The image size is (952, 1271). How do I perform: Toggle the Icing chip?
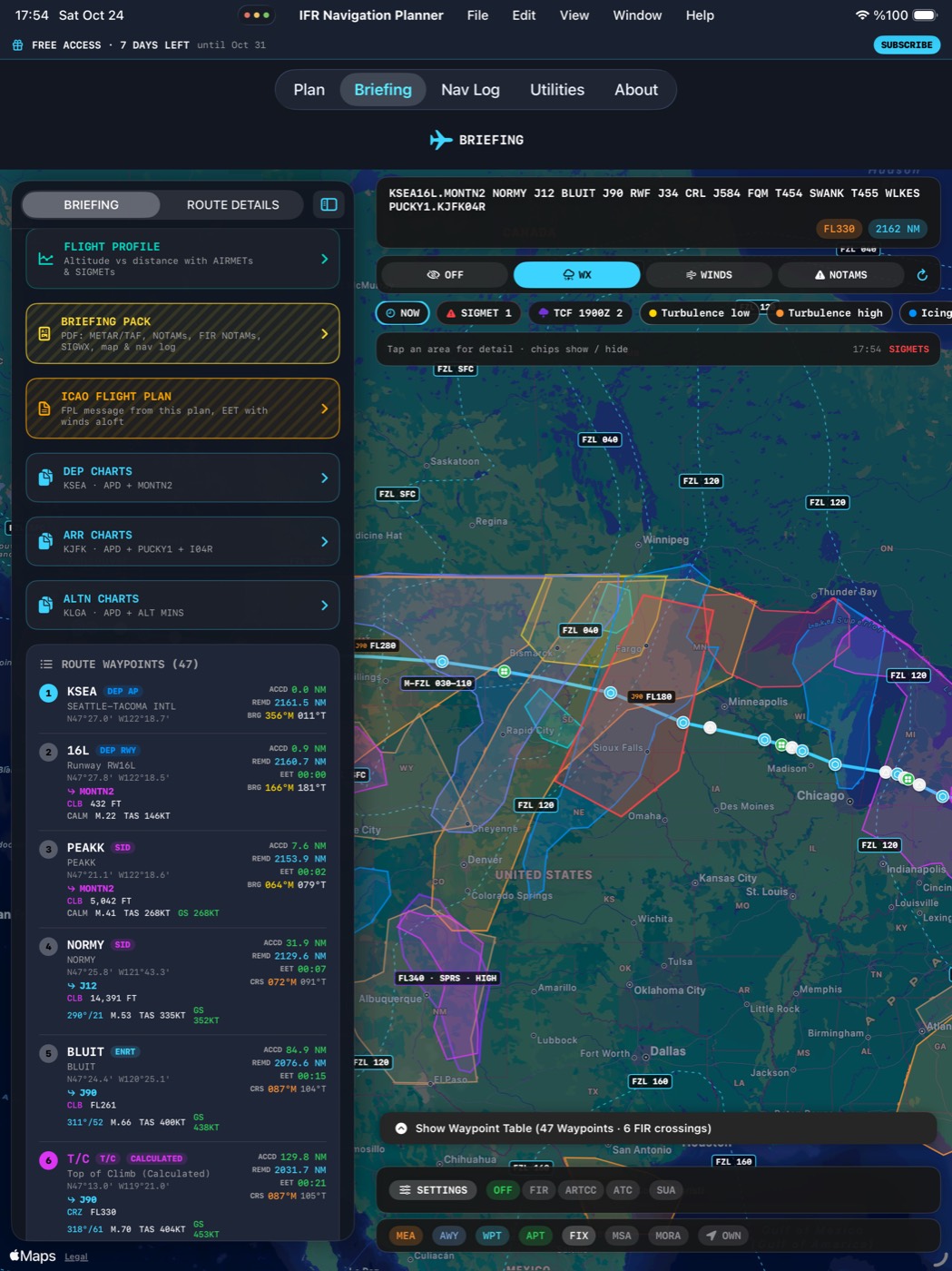927,313
